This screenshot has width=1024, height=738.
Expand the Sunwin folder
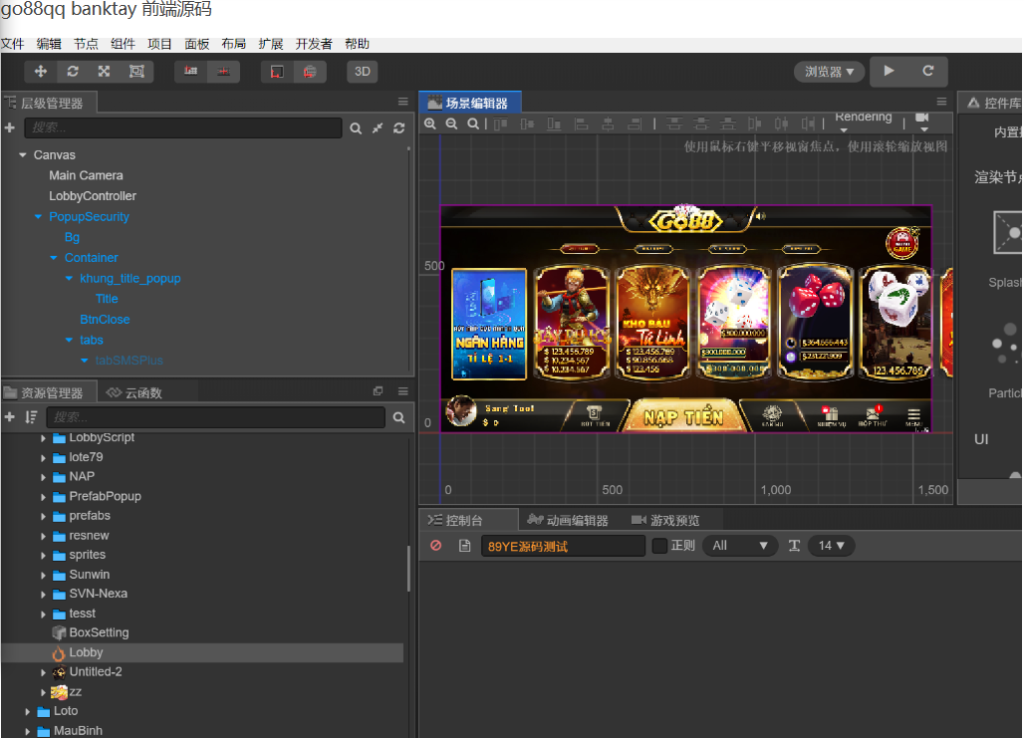click(43, 575)
